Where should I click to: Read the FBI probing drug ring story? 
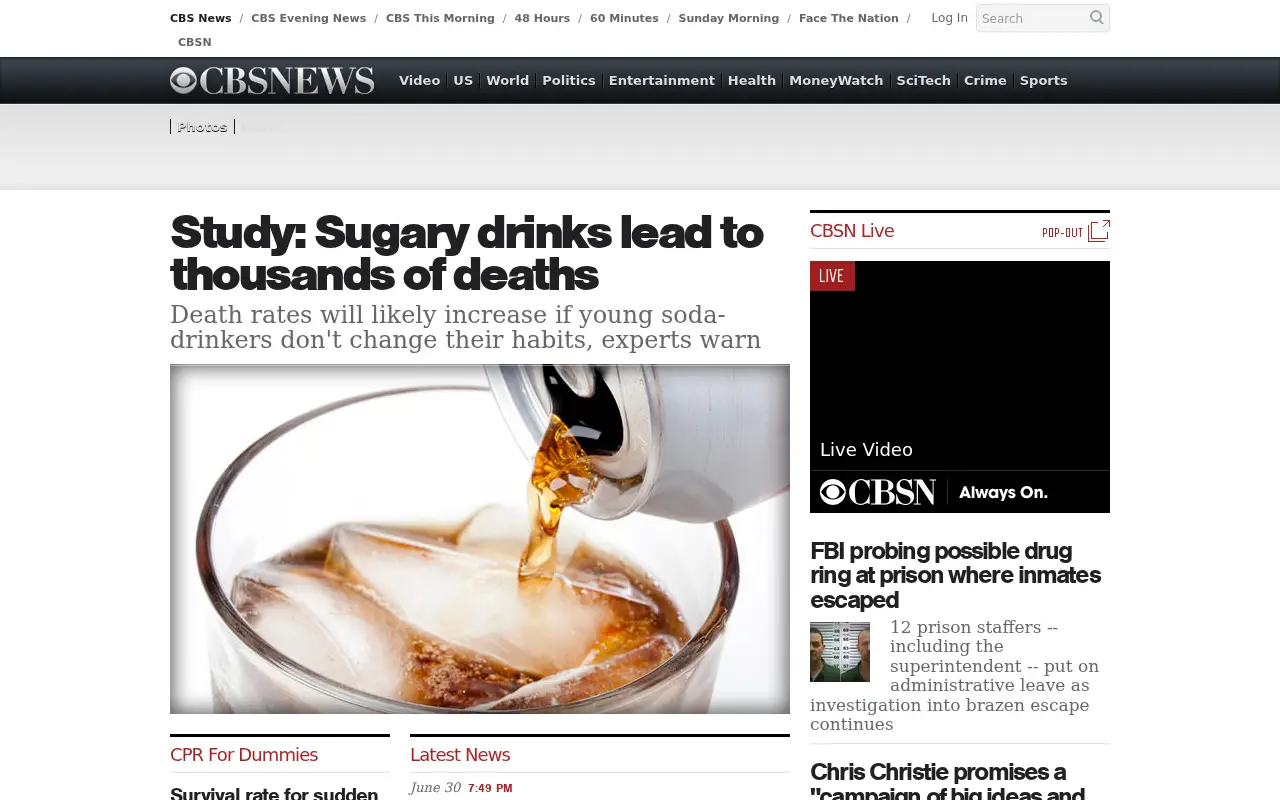955,575
